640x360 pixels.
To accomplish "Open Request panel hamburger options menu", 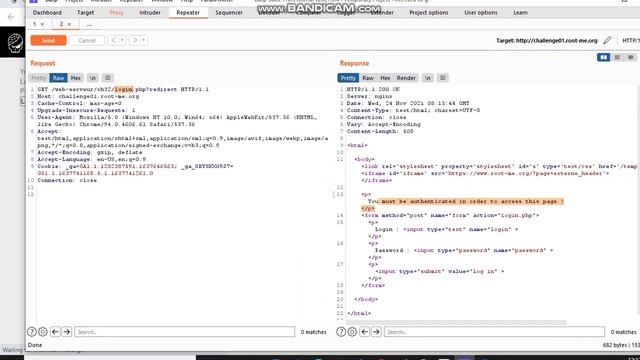I will click(x=107, y=78).
